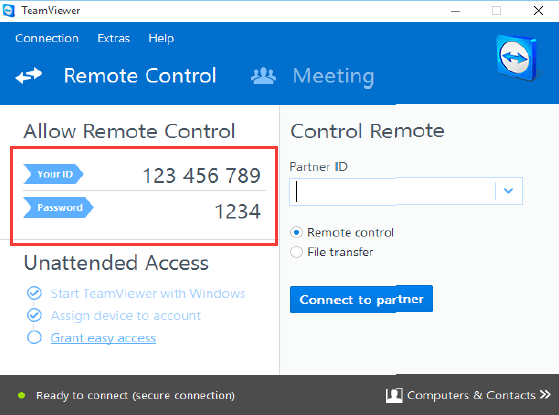The width and height of the screenshot is (559, 415).
Task: Switch to the Meeting tab
Action: point(333,76)
